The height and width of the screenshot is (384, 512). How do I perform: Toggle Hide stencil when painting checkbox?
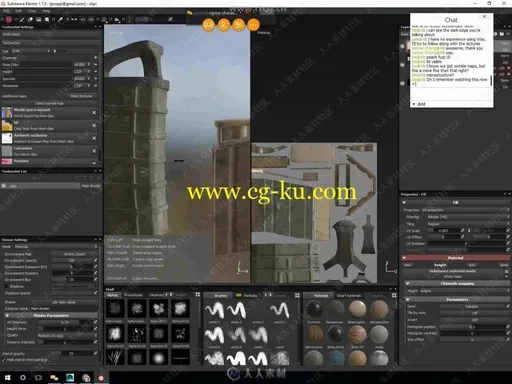click(4, 360)
